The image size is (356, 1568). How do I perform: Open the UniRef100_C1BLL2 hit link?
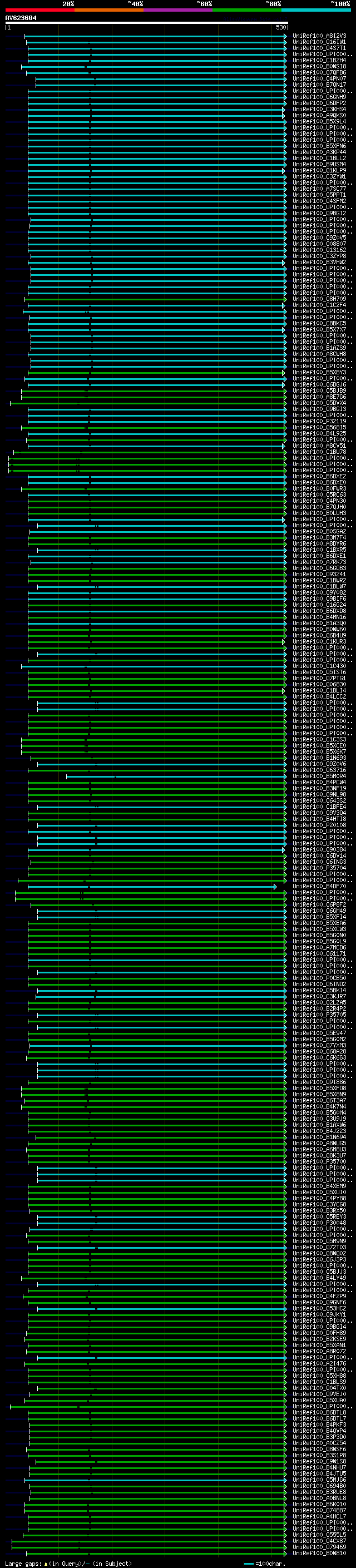point(319,159)
